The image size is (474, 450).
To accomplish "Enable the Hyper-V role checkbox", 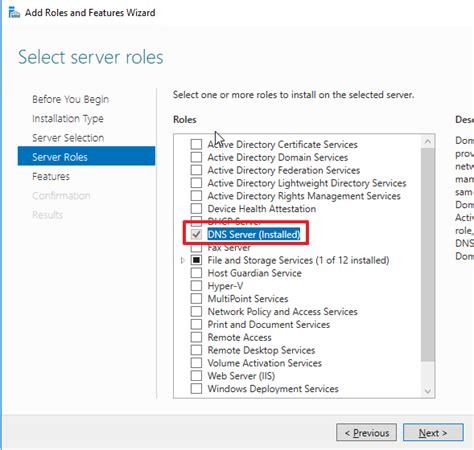I will tap(196, 286).
